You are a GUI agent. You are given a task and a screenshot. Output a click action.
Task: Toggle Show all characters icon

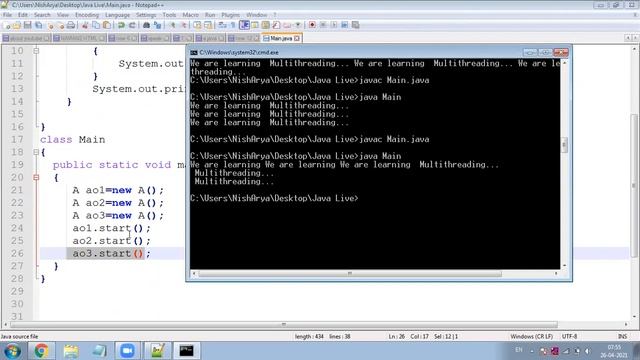(x=233, y=25)
